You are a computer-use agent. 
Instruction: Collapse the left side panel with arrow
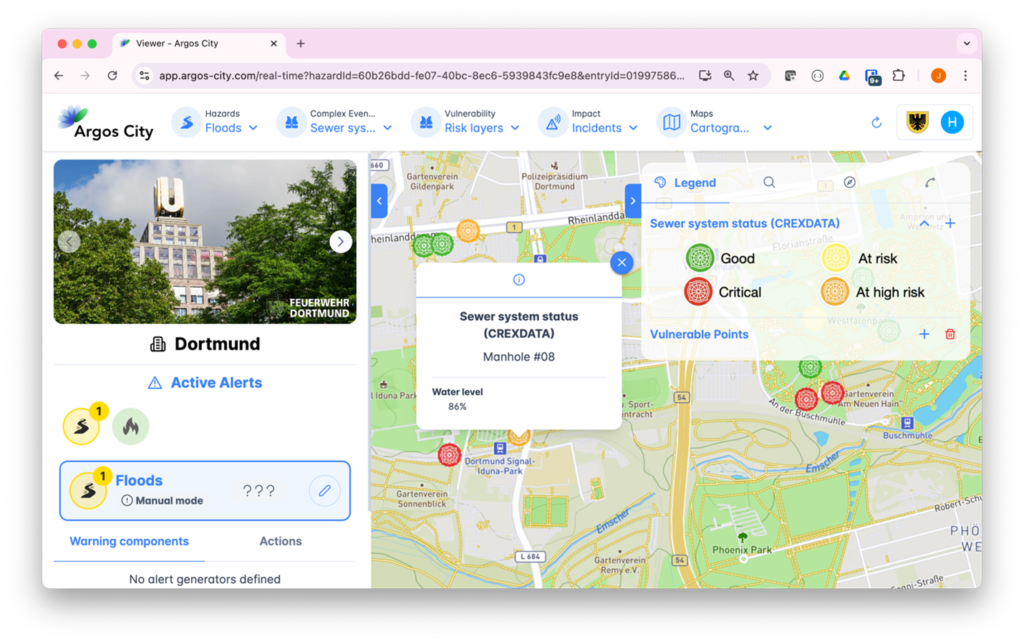(x=379, y=200)
